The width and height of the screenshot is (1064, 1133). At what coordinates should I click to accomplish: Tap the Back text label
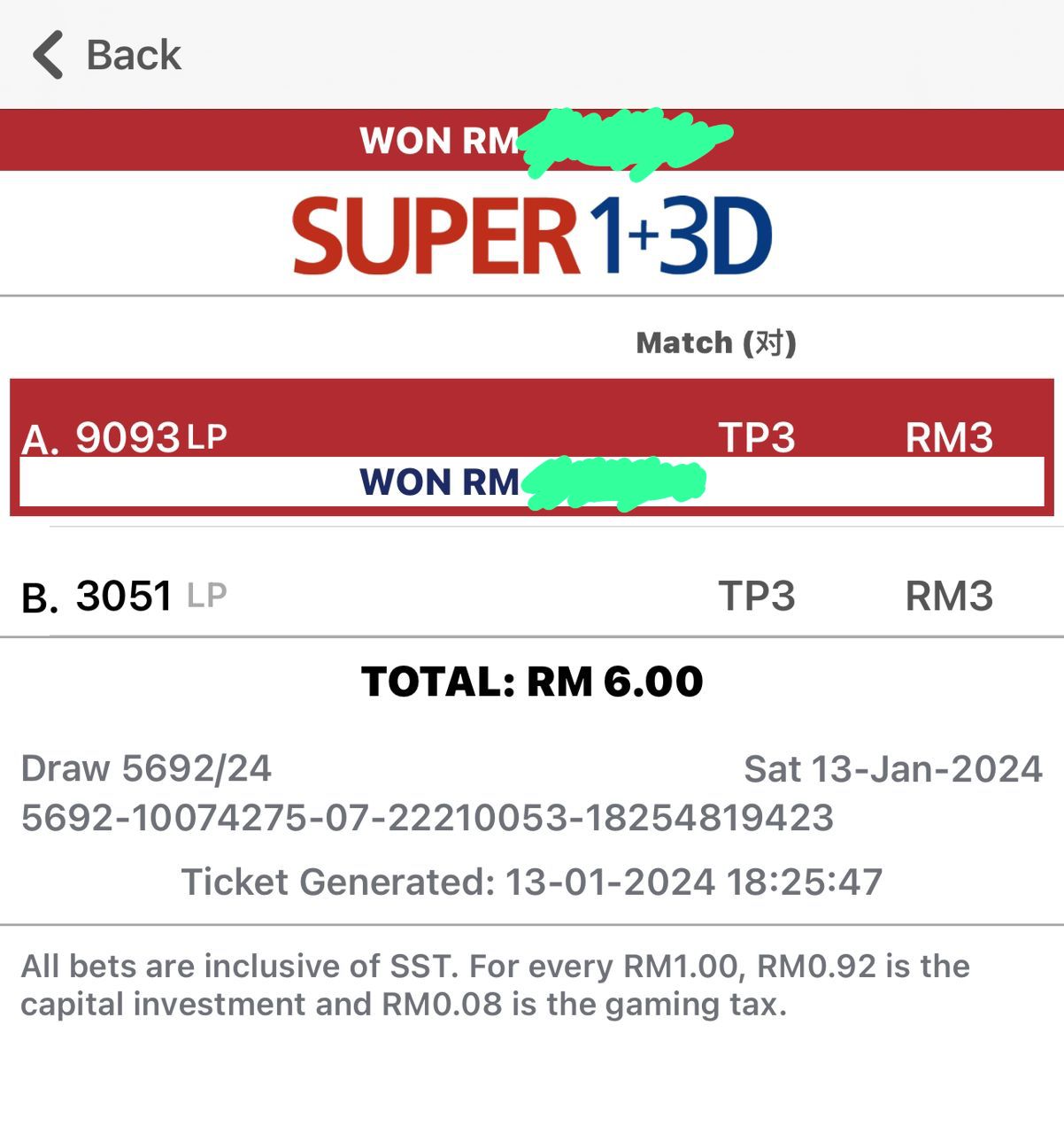click(134, 55)
